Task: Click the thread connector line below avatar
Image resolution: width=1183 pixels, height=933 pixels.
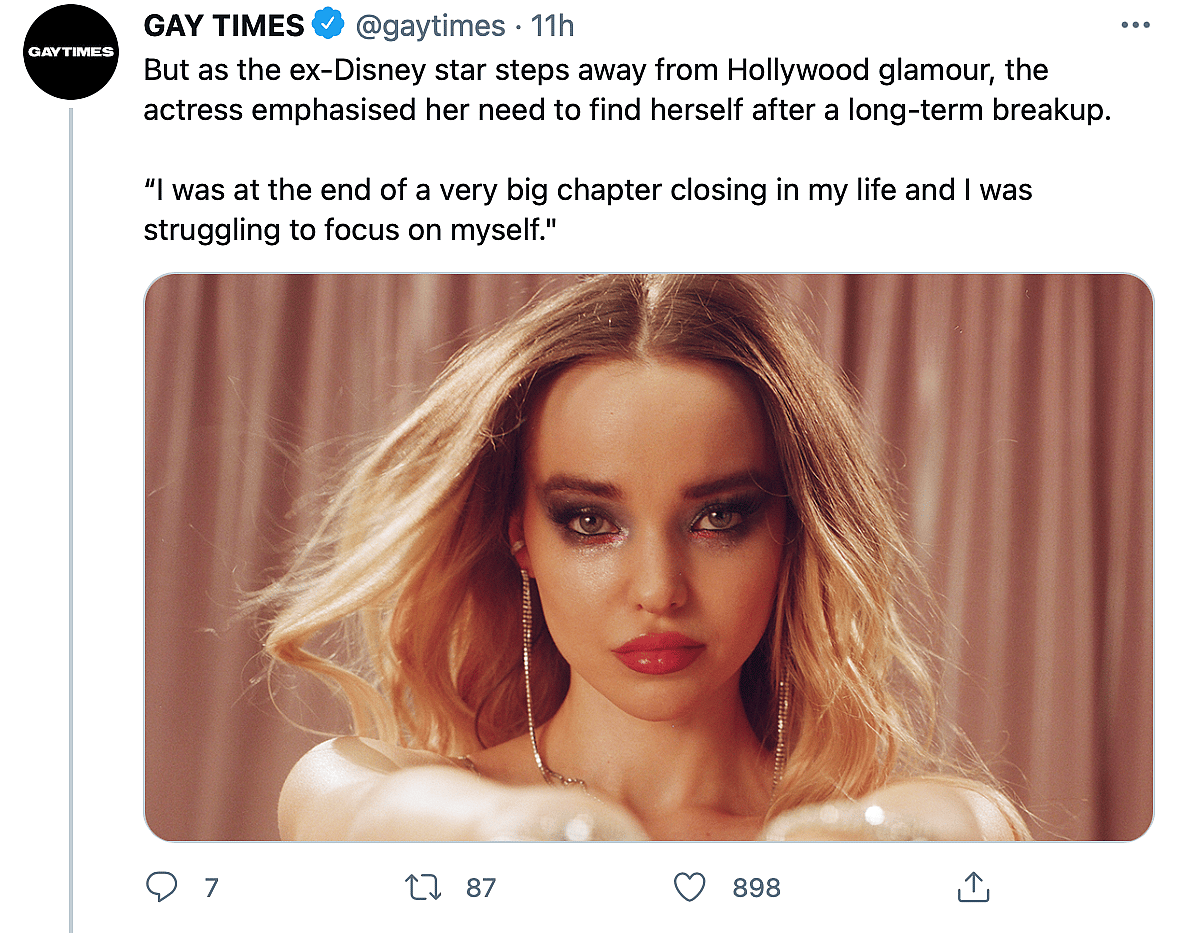Action: (x=71, y=520)
